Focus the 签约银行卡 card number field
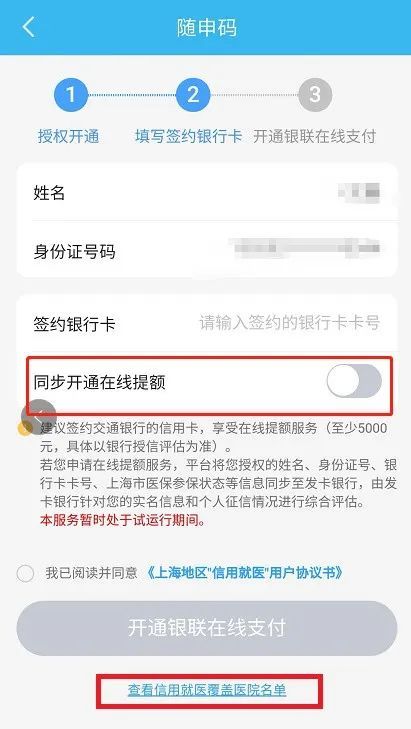This screenshot has height=729, width=411. tap(290, 323)
